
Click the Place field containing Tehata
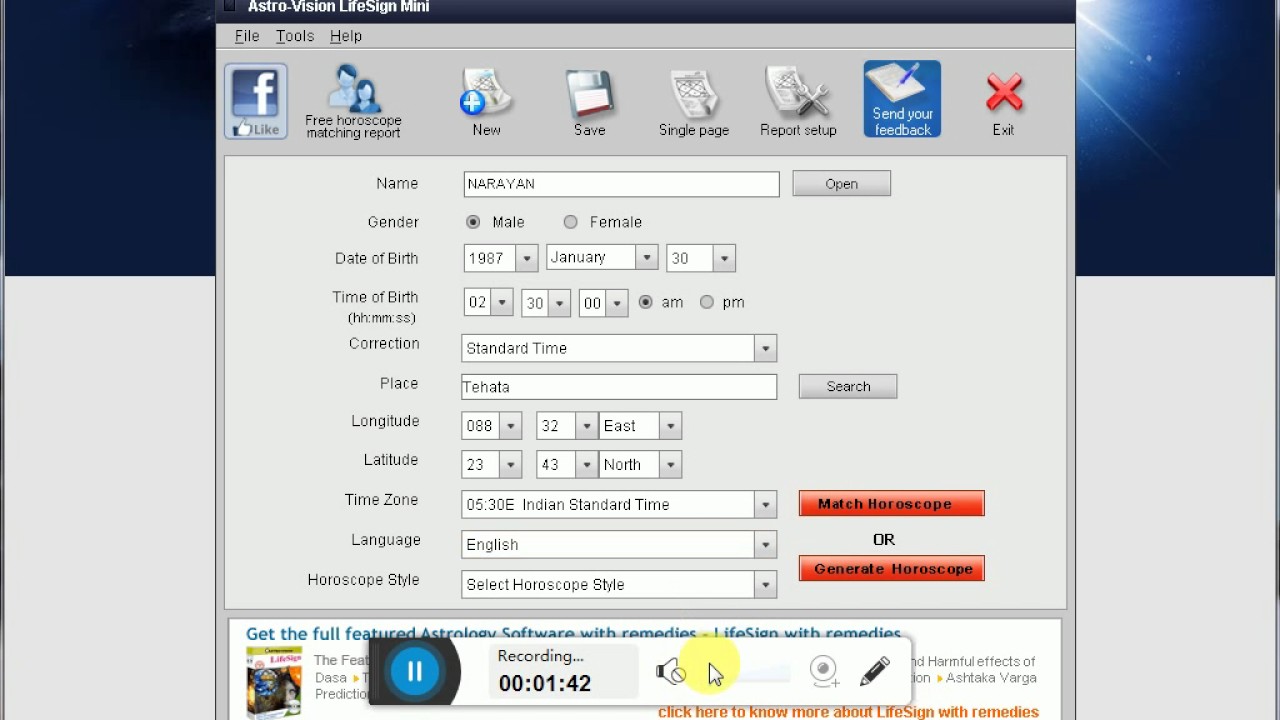click(x=619, y=387)
